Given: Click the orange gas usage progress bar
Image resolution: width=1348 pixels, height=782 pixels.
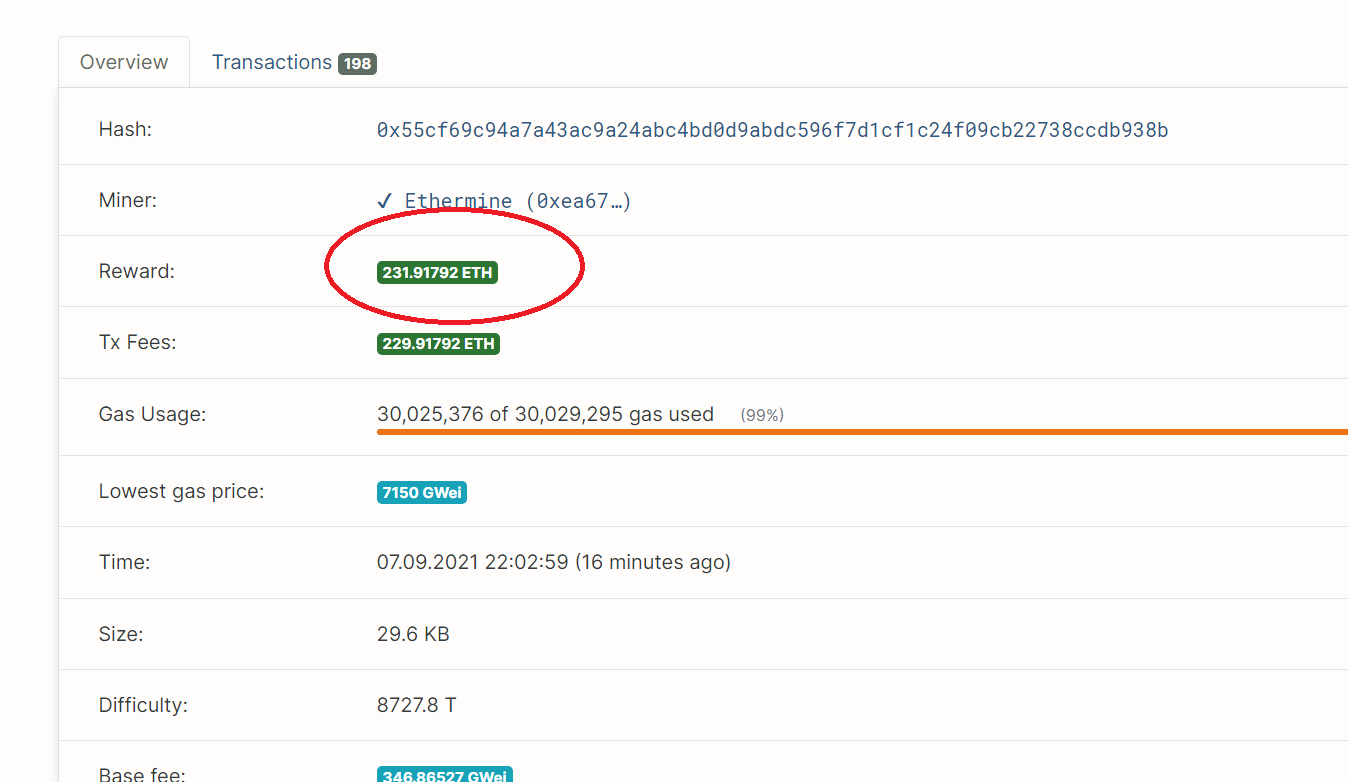Looking at the screenshot, I should 862,432.
